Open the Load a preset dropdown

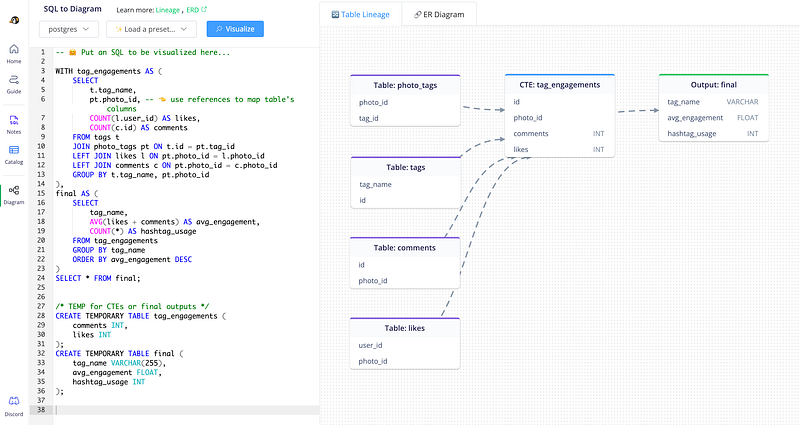point(151,29)
